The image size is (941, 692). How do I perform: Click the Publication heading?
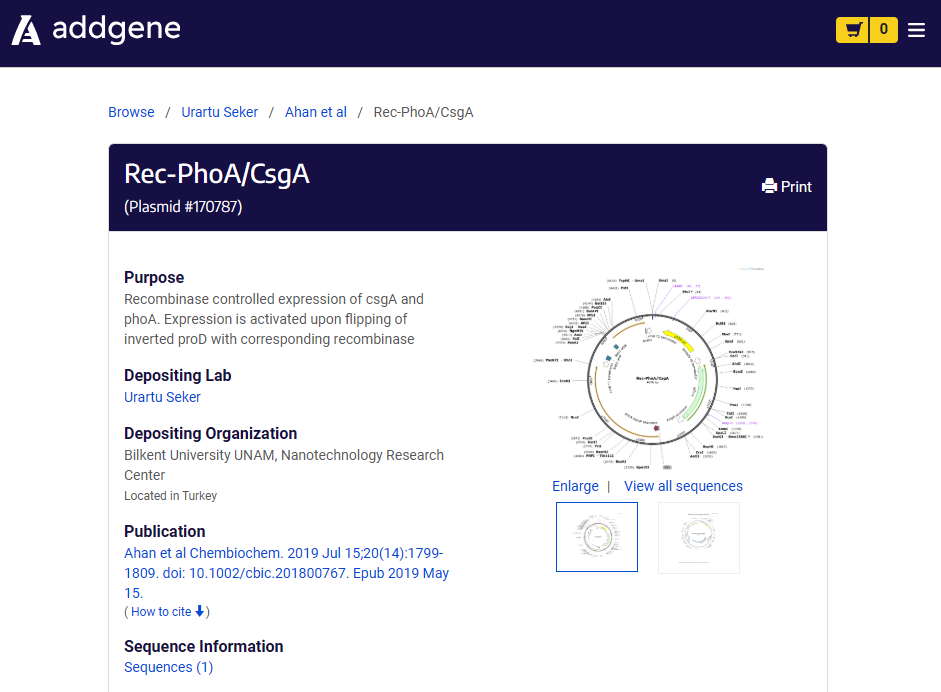point(164,531)
